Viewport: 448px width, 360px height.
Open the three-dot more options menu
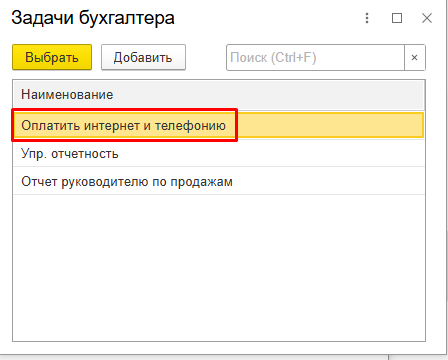coord(367,18)
